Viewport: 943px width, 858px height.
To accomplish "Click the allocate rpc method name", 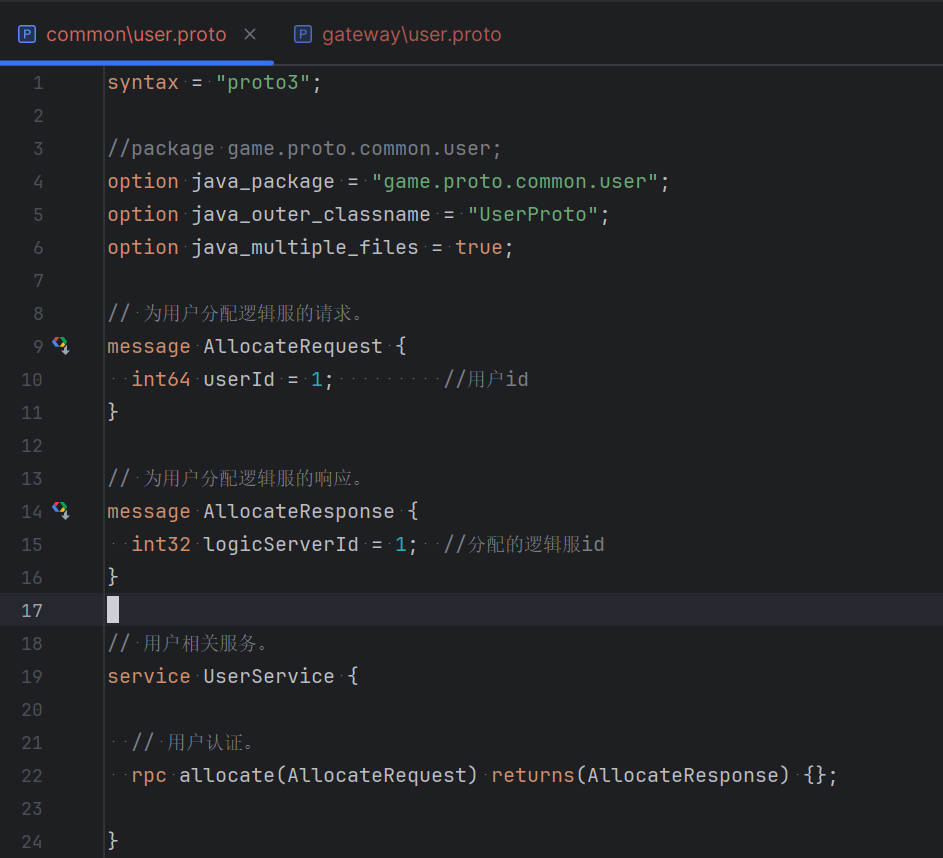I will [227, 776].
